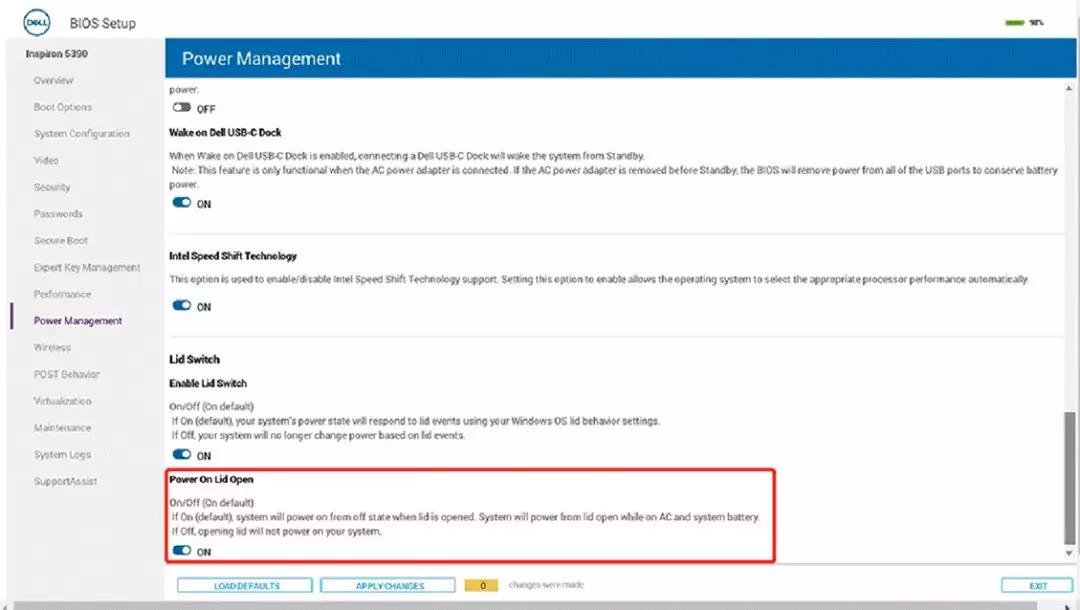
Task: Disable Wake on Dell USB-C Dock toggle
Action: pyautogui.click(x=182, y=202)
